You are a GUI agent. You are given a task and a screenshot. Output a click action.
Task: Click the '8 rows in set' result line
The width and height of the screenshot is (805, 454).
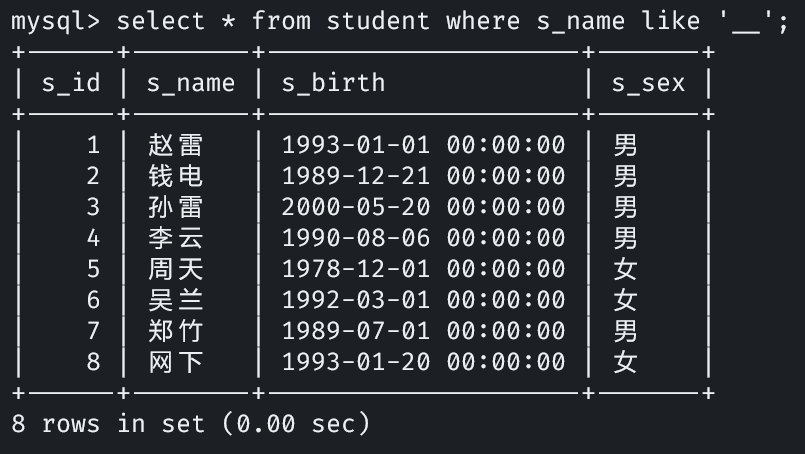coord(190,424)
